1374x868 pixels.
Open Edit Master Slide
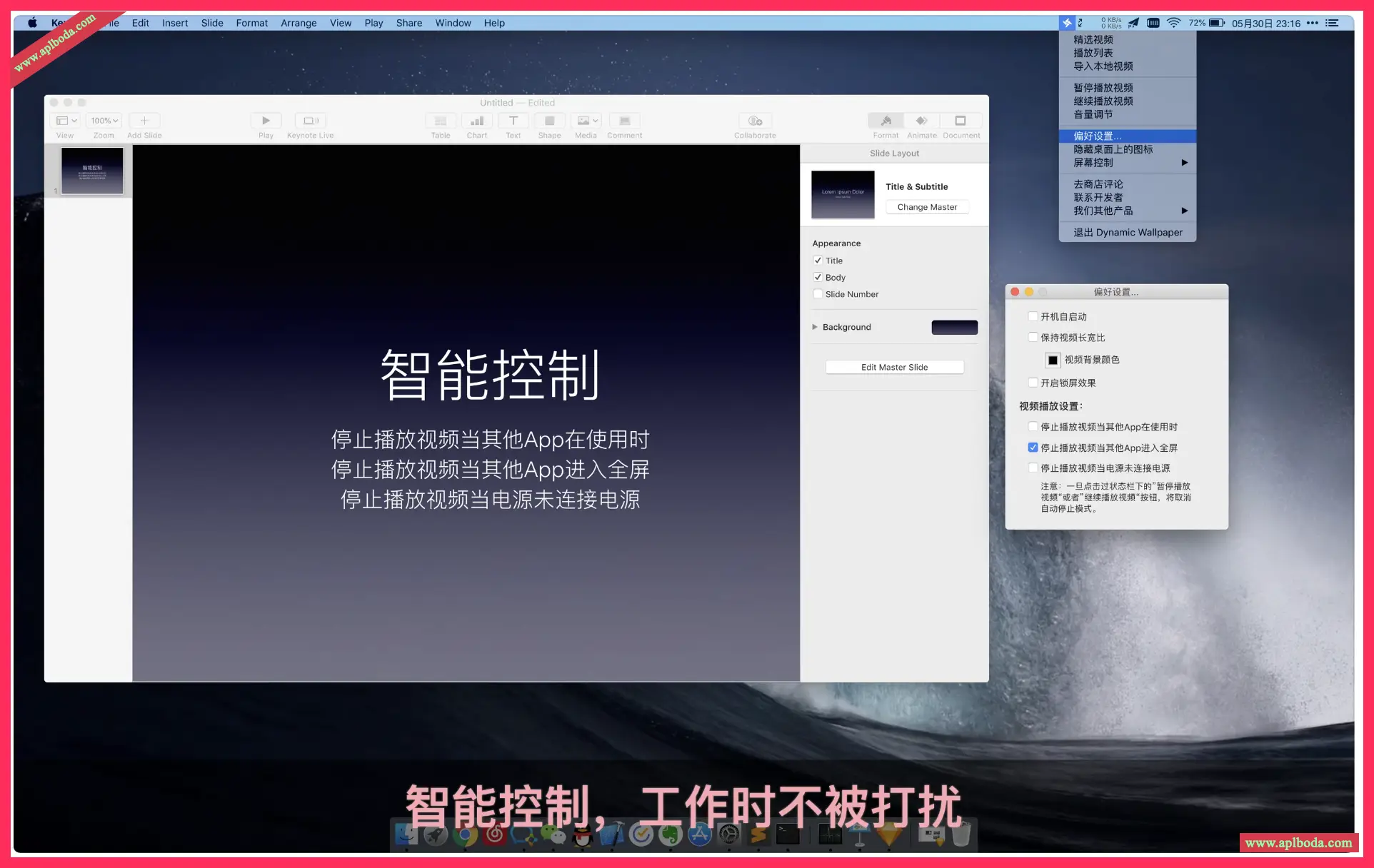(x=894, y=366)
